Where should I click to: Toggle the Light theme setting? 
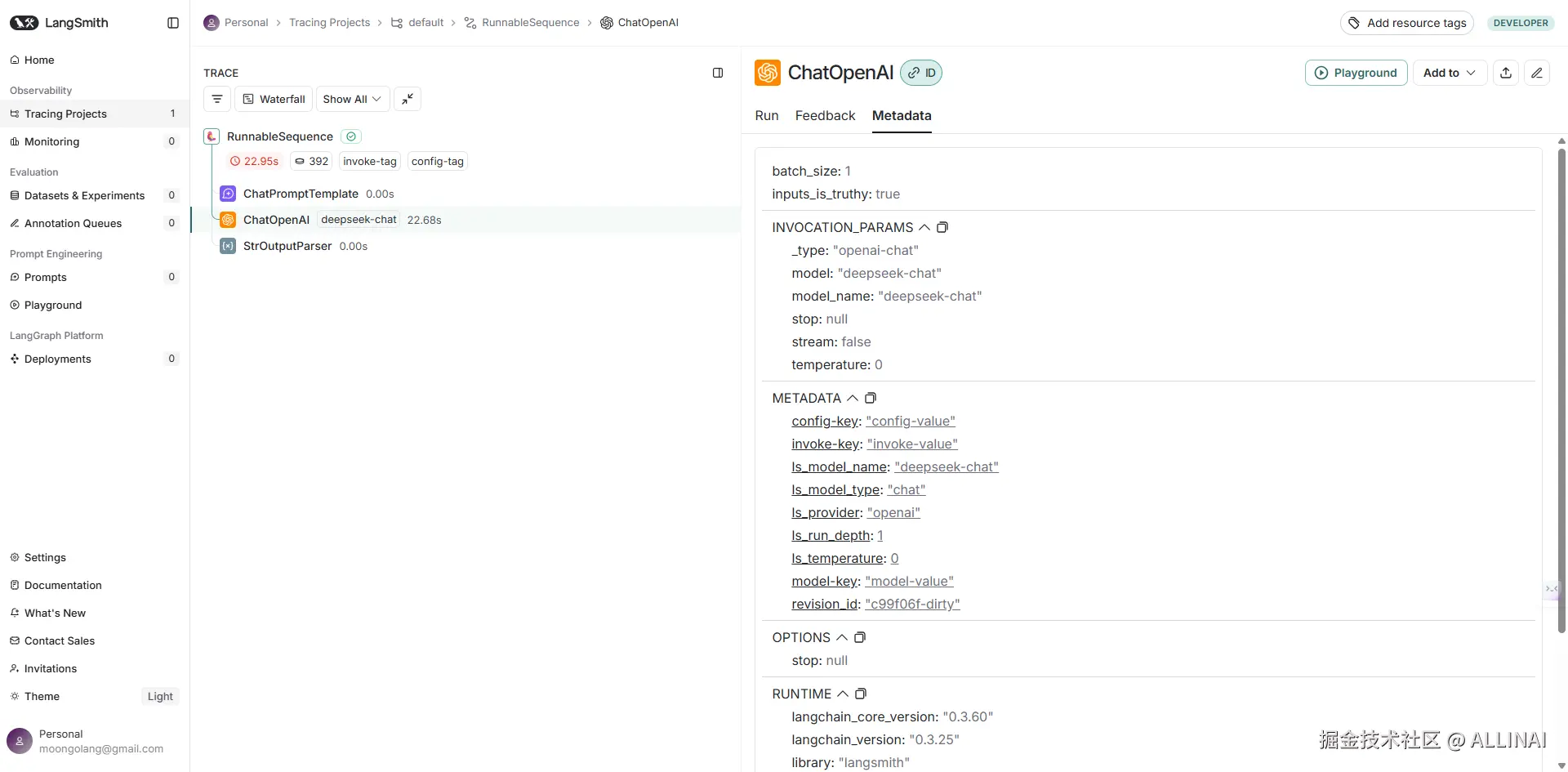[160, 696]
